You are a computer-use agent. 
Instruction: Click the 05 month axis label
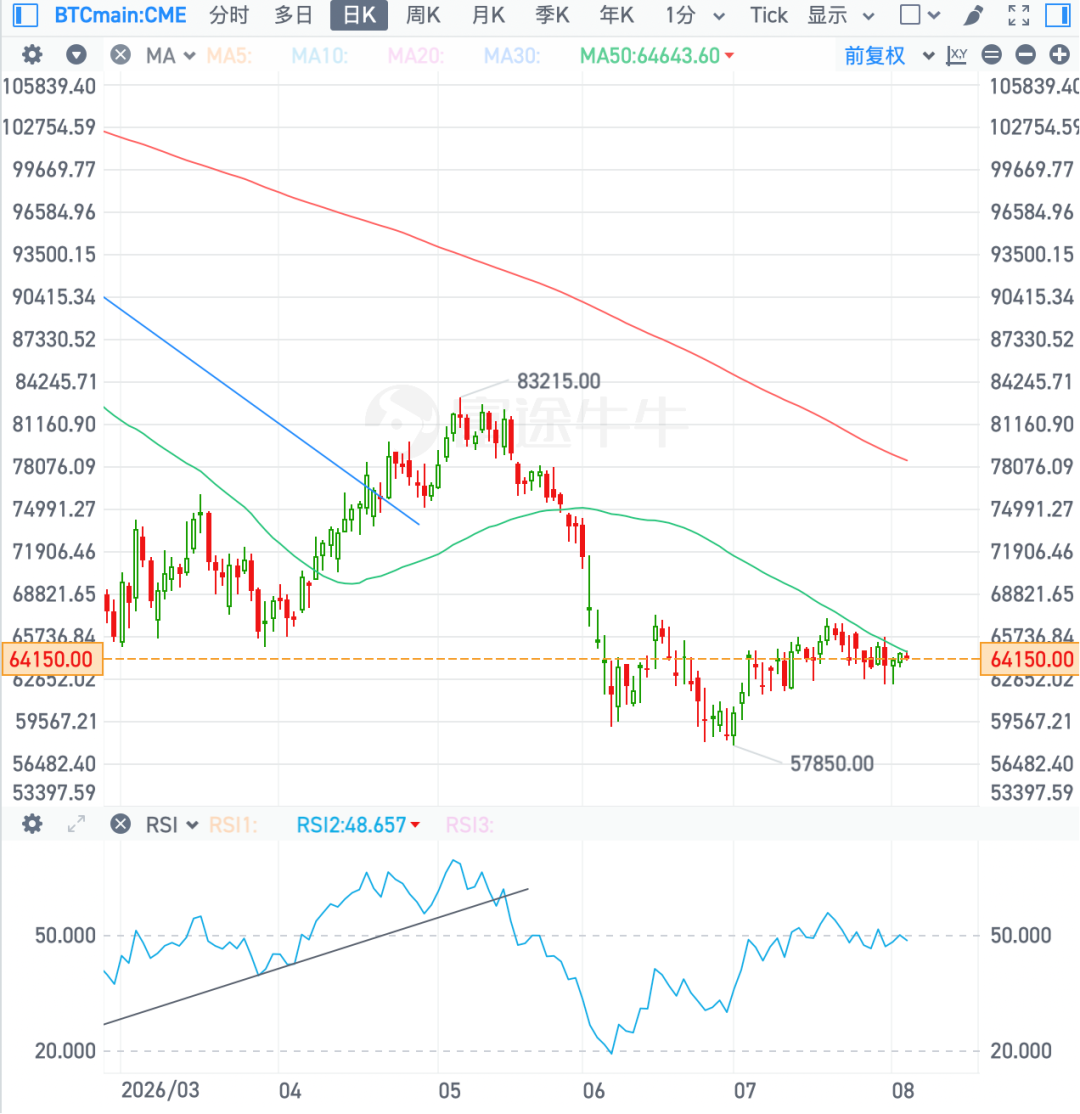pyautogui.click(x=449, y=1090)
